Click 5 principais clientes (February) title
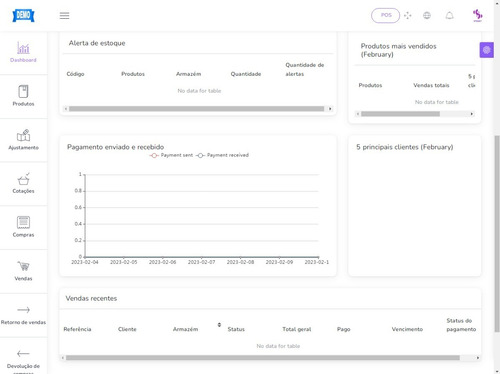Image resolution: width=500 pixels, height=374 pixels. tap(405, 147)
